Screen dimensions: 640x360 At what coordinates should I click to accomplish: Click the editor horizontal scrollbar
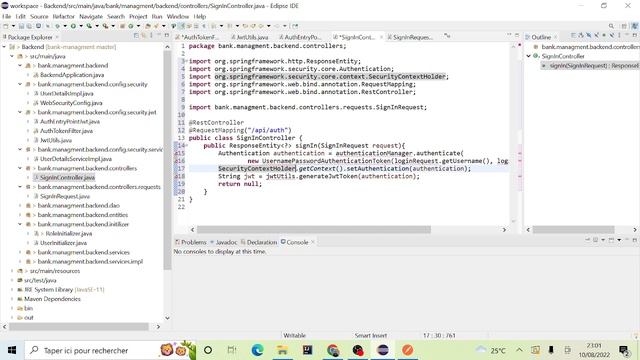[313, 229]
